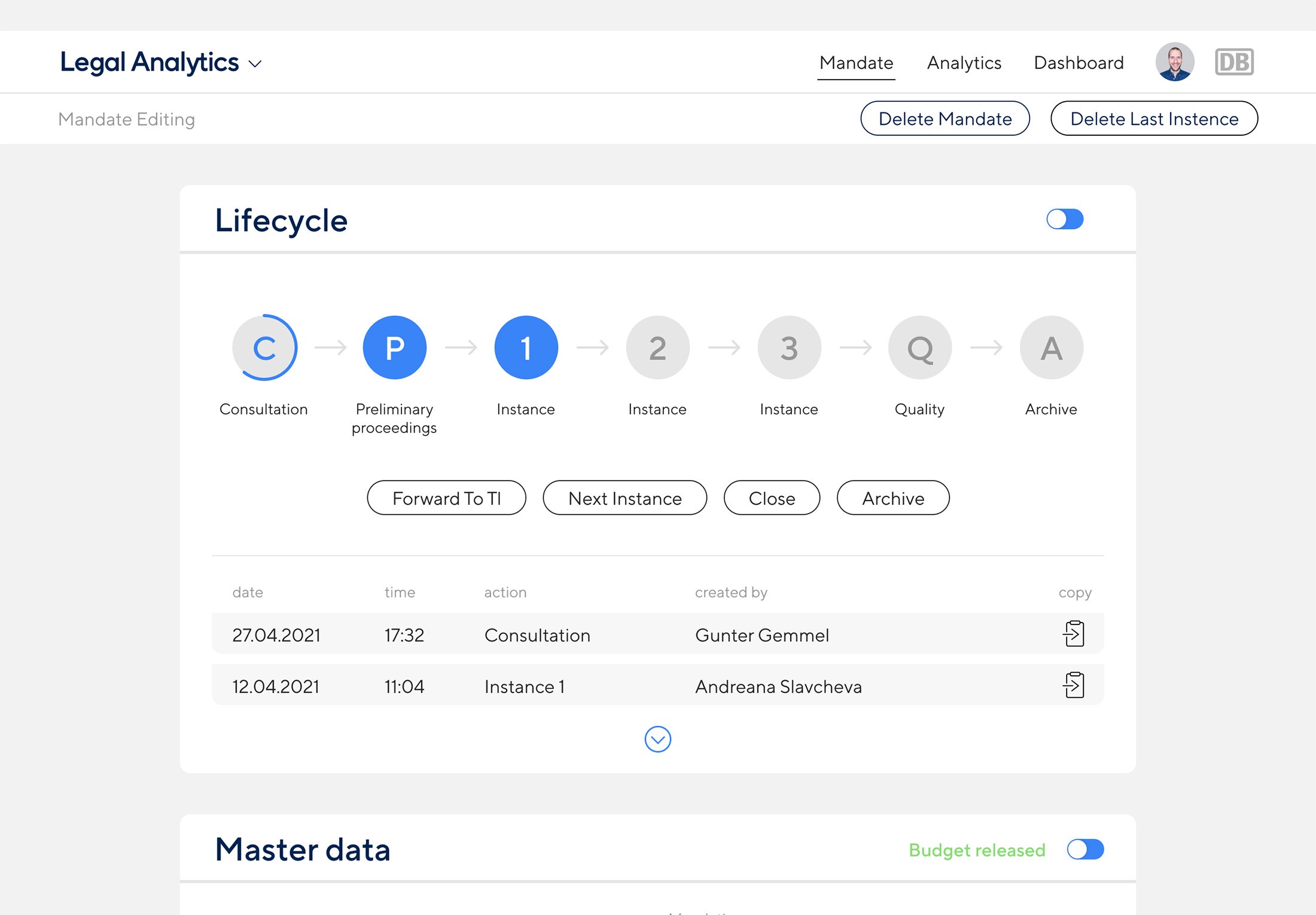Open the Dashboard tab

(x=1079, y=63)
